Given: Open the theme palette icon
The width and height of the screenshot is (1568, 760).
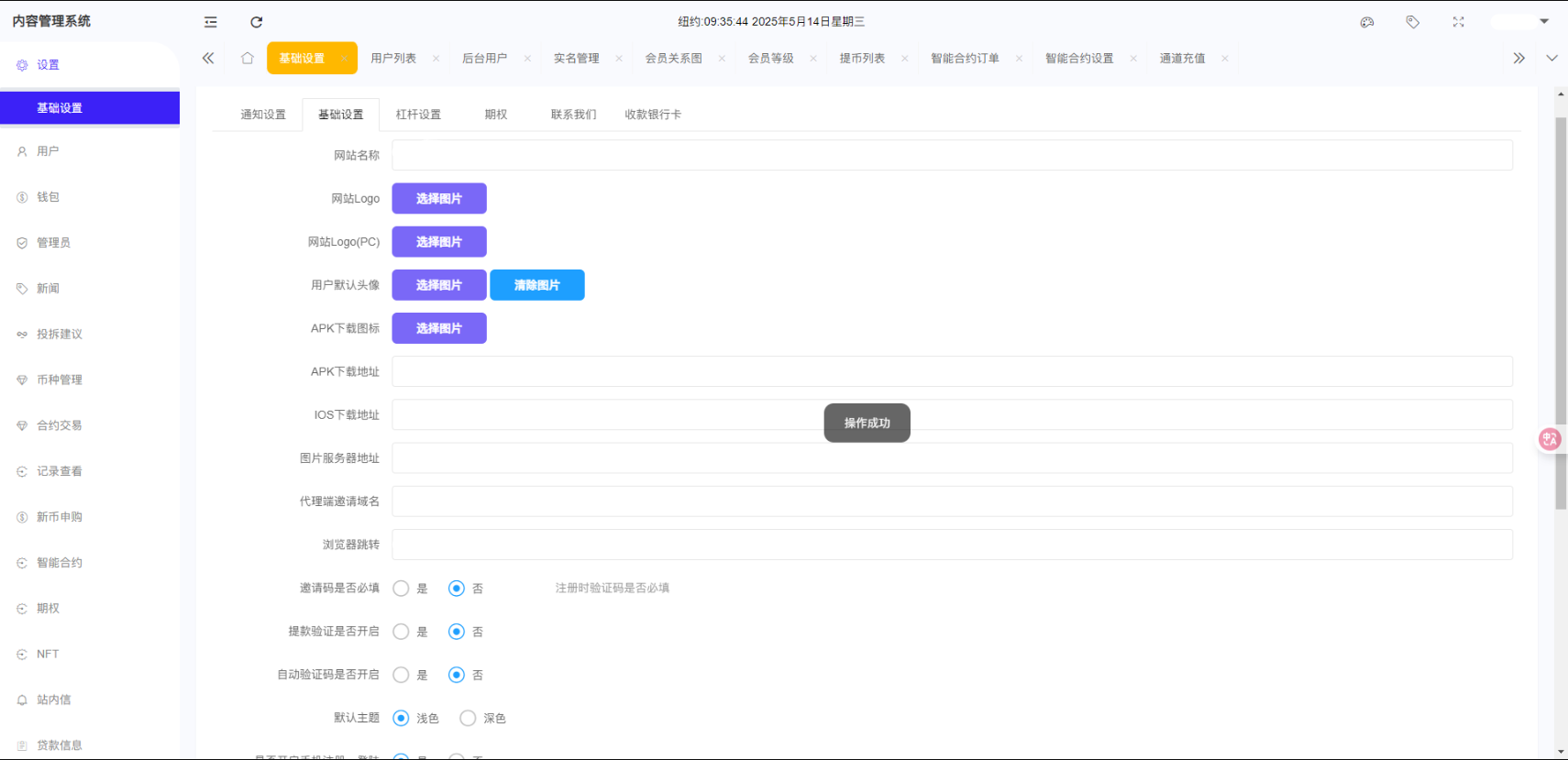Looking at the screenshot, I should pos(1367,22).
